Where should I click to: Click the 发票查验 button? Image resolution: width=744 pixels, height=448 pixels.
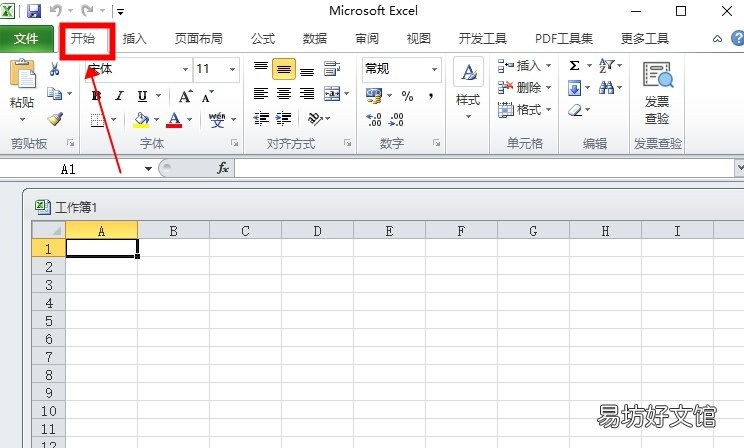(657, 93)
